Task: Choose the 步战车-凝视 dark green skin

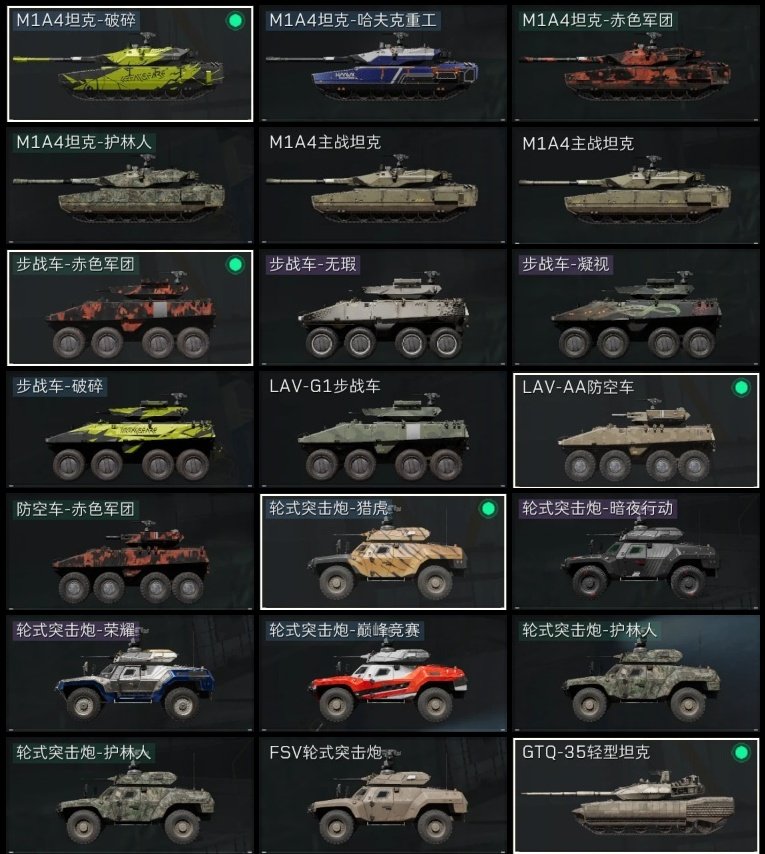Action: coord(636,308)
